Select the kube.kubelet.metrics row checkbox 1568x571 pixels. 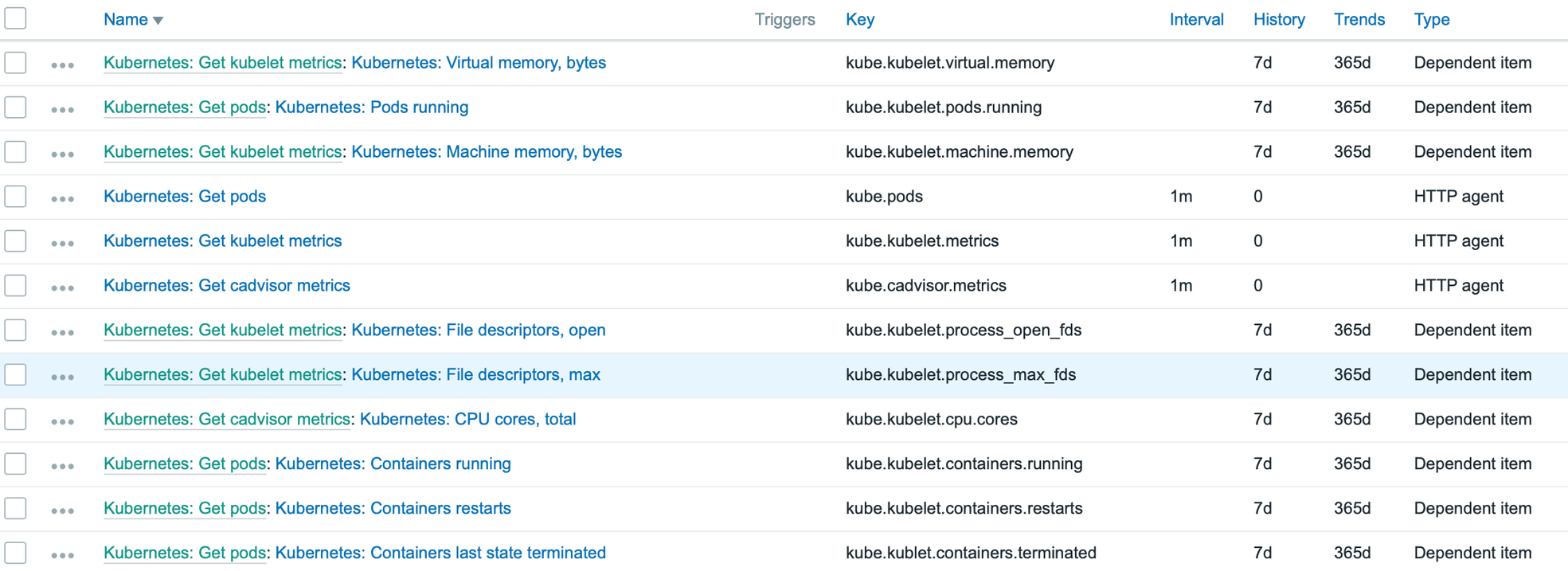click(x=15, y=241)
